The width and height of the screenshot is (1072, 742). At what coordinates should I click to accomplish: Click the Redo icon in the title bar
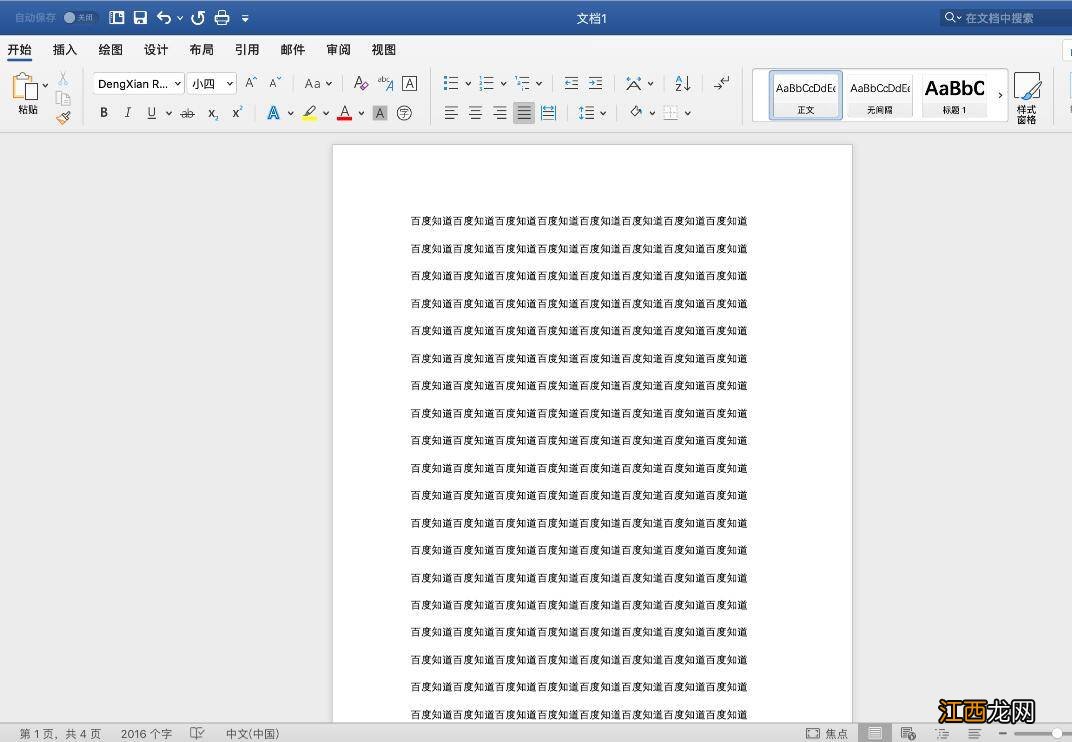point(198,18)
